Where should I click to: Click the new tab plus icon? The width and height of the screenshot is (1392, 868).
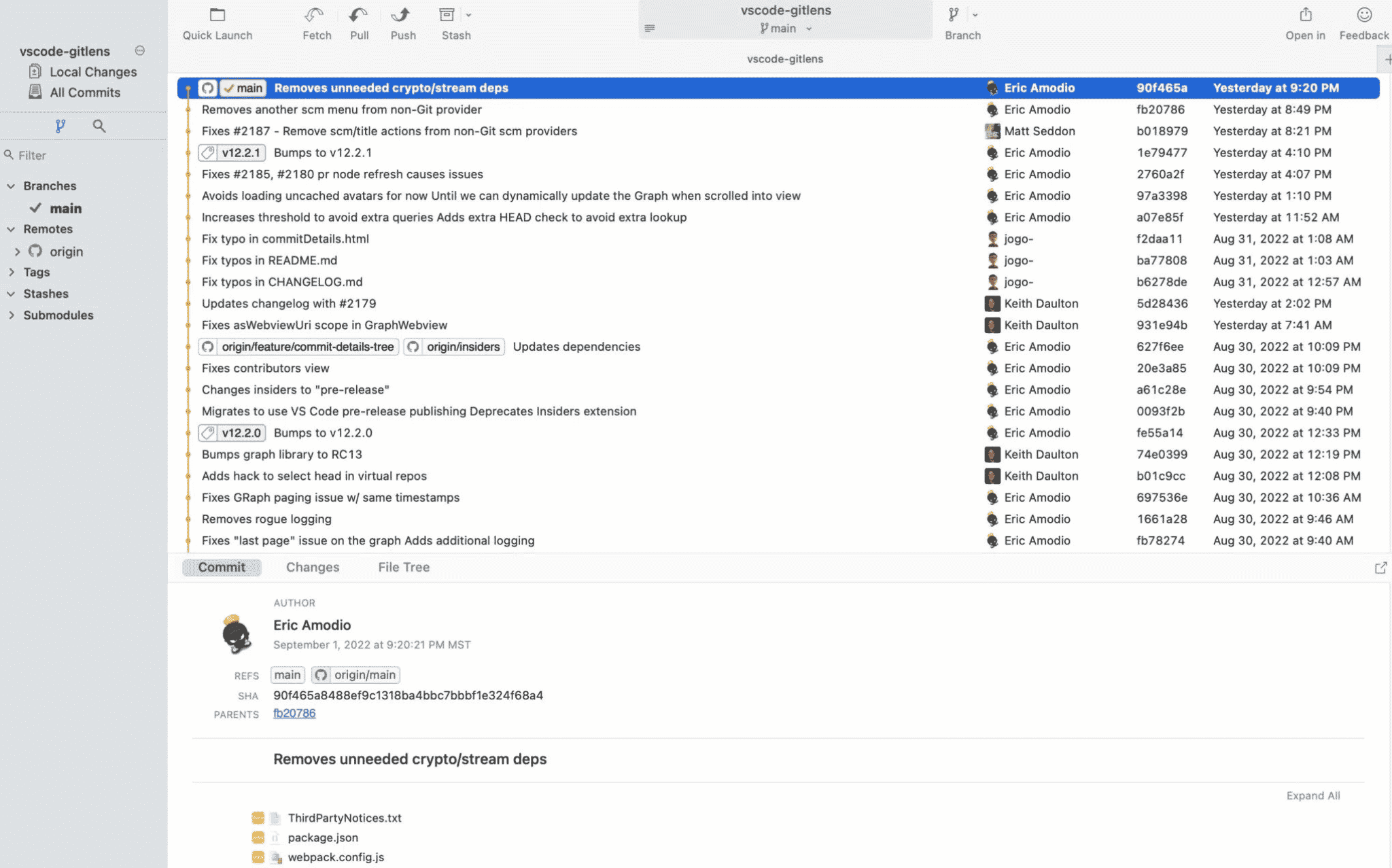1387,58
